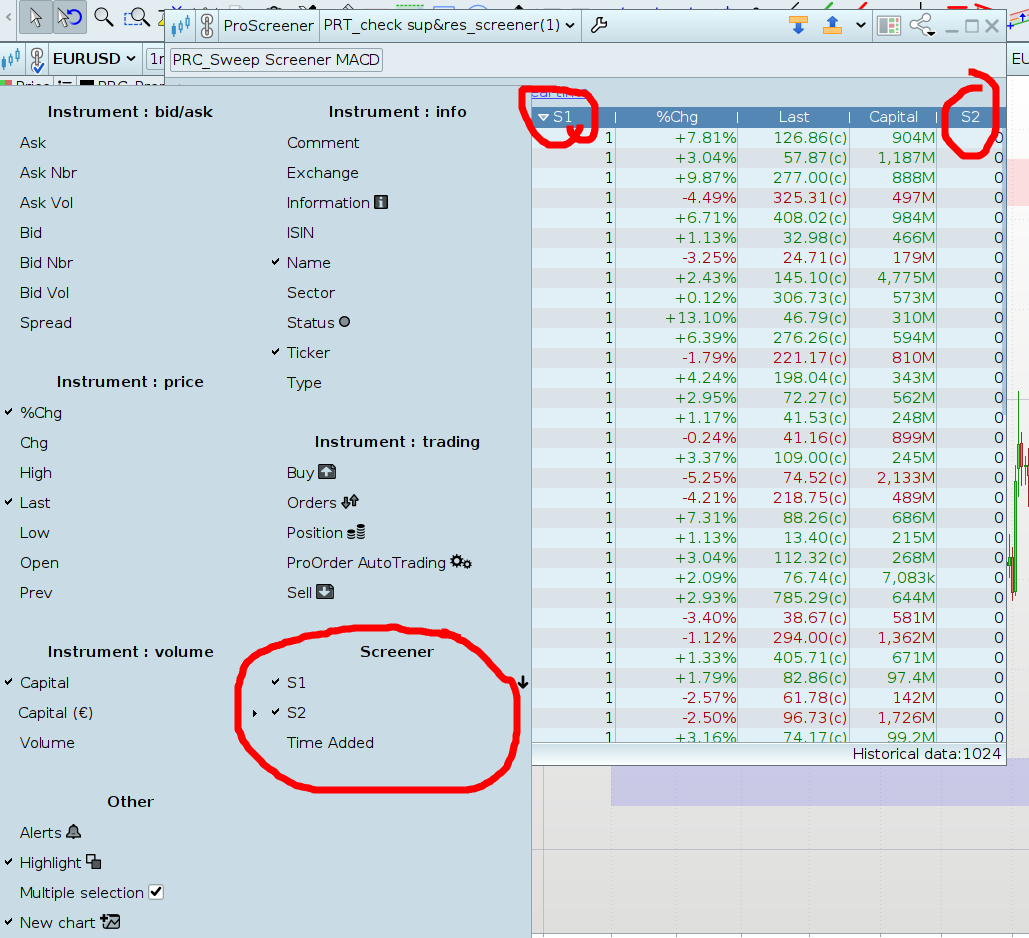1029x938 pixels.
Task: Select the row with +13.10% change
Action: pyautogui.click(x=768, y=318)
